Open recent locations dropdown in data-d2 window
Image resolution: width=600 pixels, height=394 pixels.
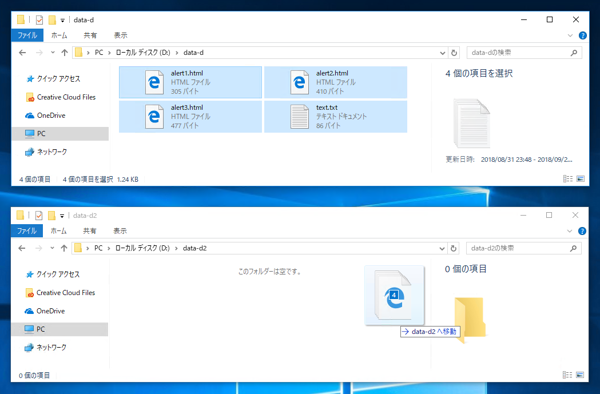(52, 248)
